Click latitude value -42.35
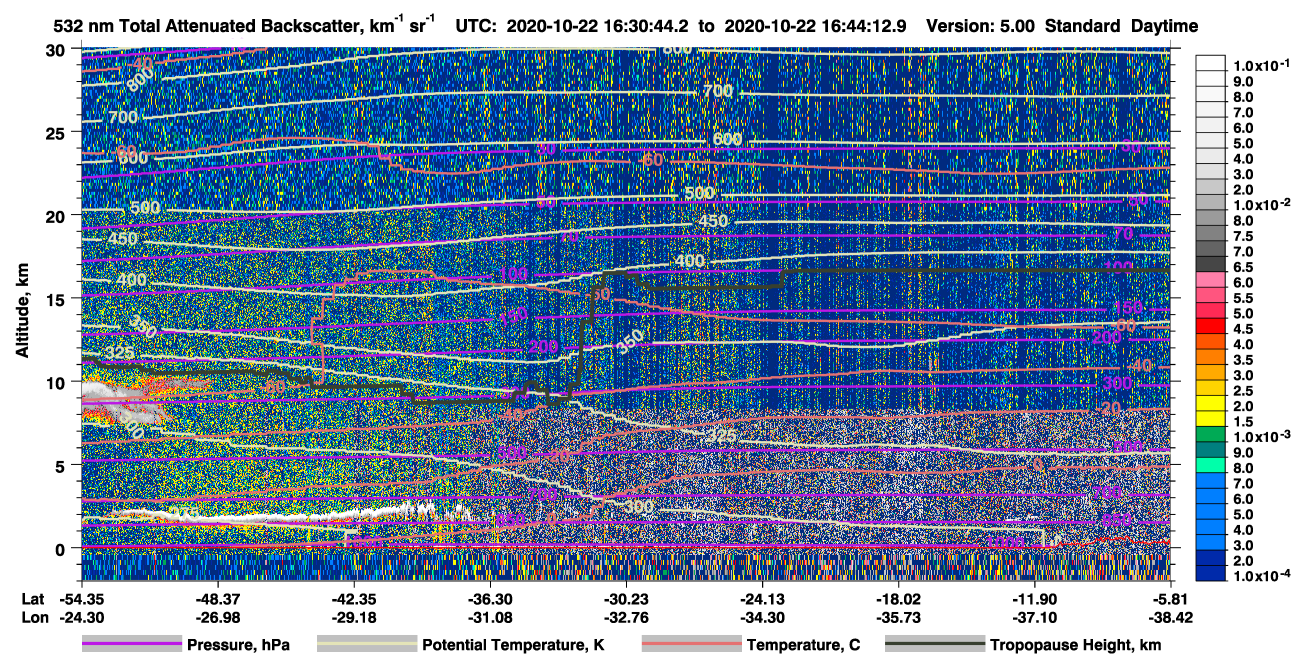Screen dimensions: 1300x667 click(353, 600)
